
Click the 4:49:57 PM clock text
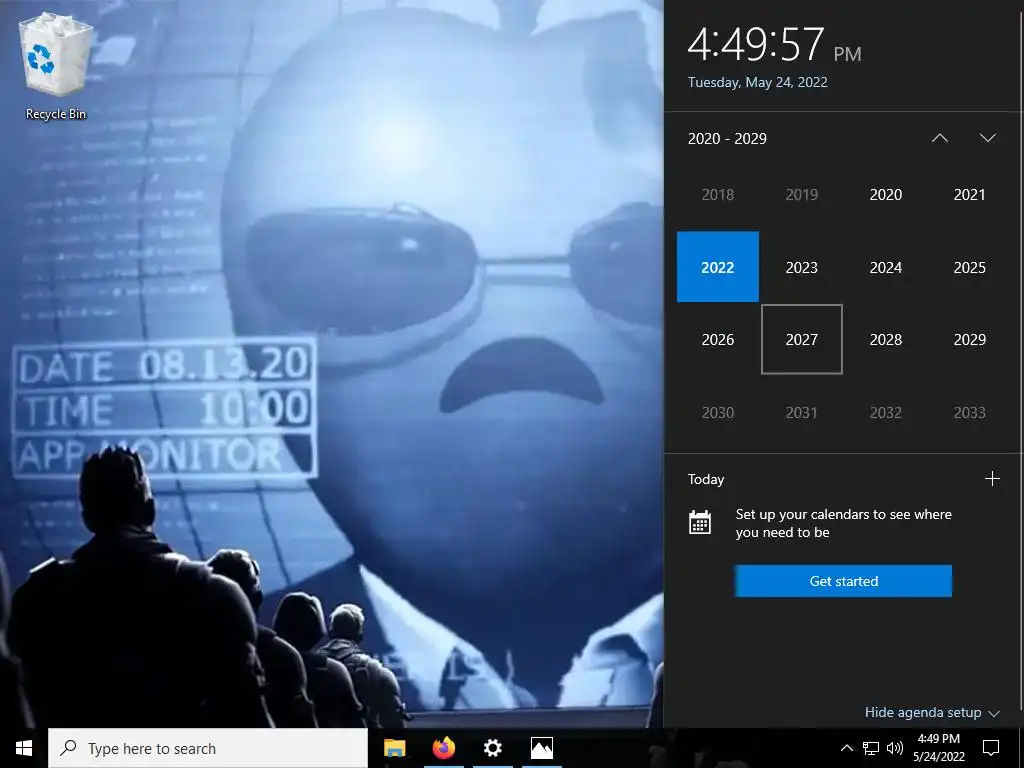click(x=775, y=44)
